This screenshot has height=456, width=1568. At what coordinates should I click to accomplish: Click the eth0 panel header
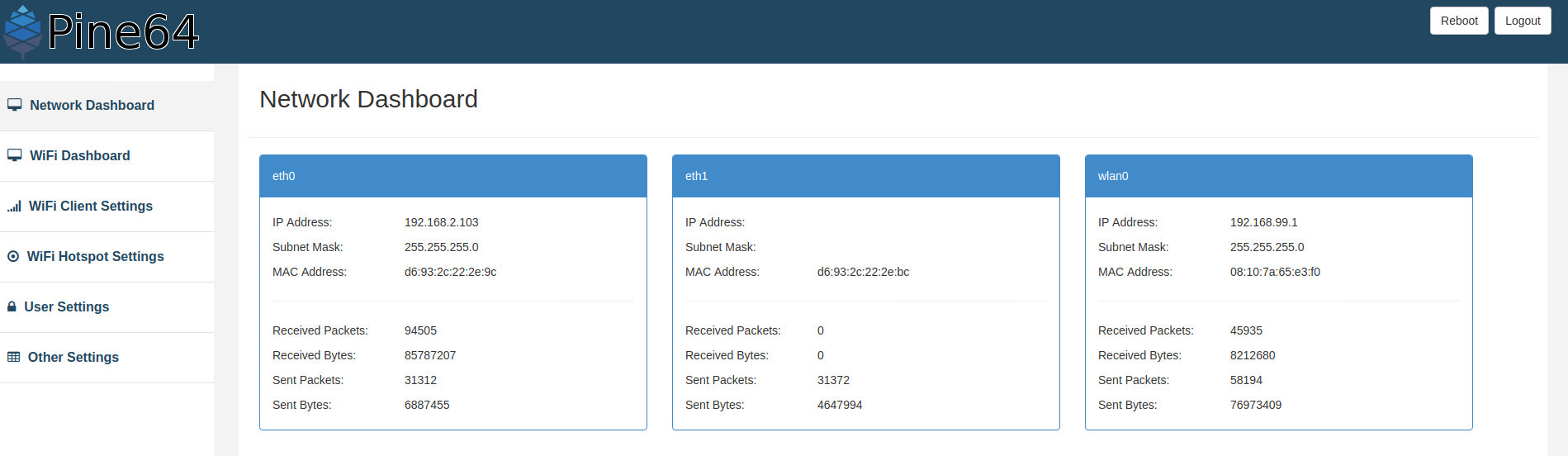(x=453, y=176)
